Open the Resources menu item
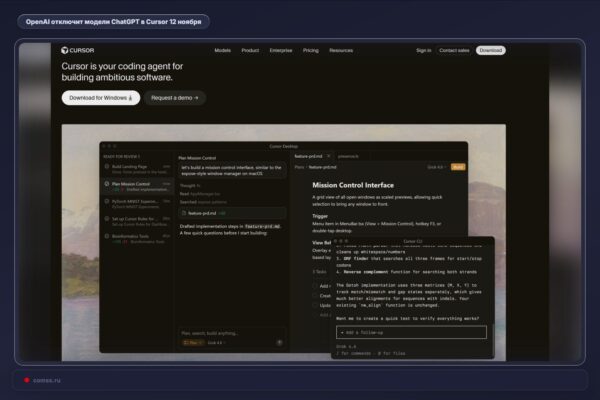Image resolution: width=600 pixels, height=400 pixels. point(341,50)
